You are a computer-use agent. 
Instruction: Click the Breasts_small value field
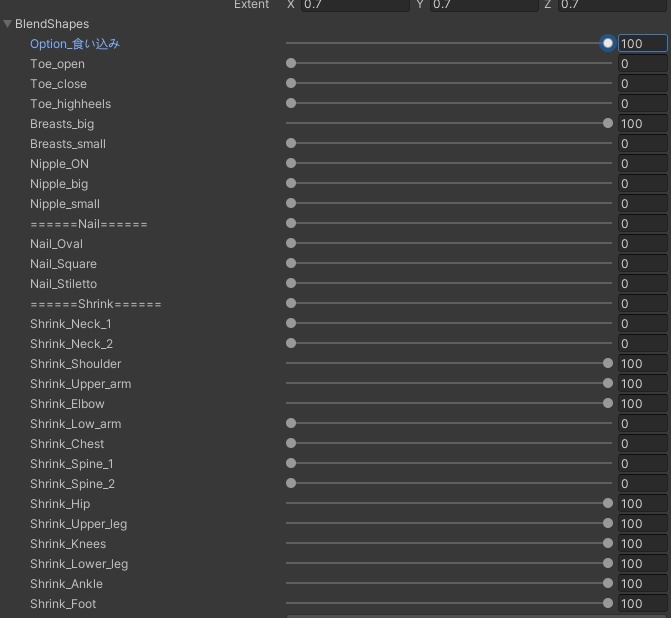pyautogui.click(x=642, y=144)
